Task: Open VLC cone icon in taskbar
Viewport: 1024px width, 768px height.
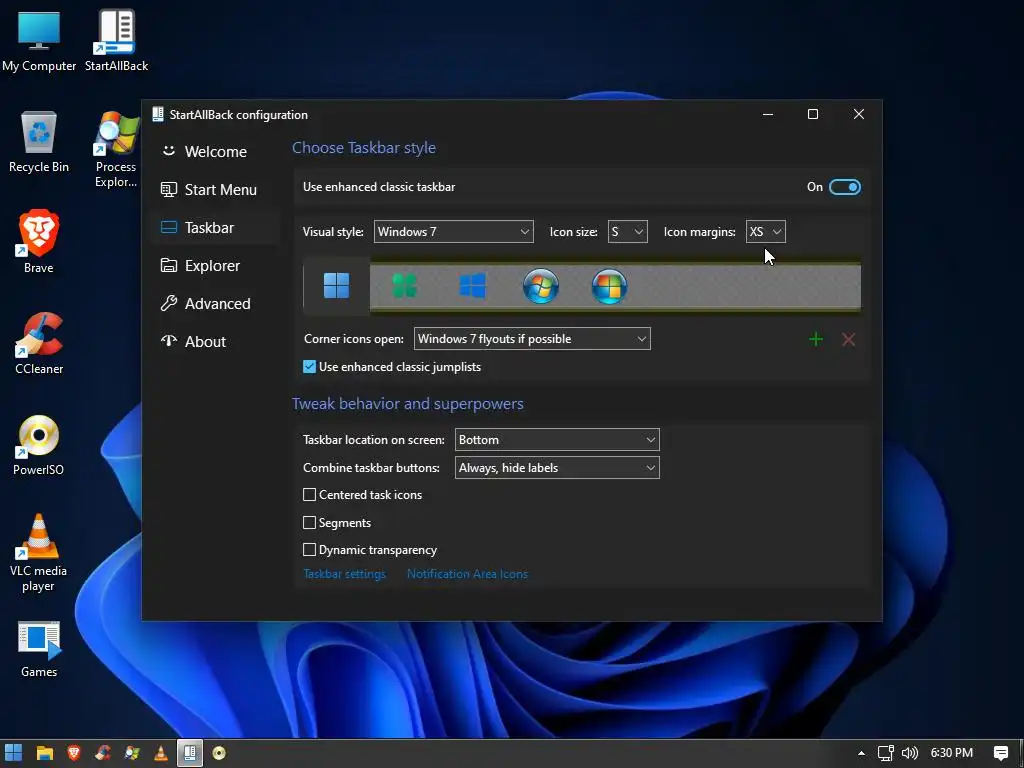Action: (x=161, y=753)
